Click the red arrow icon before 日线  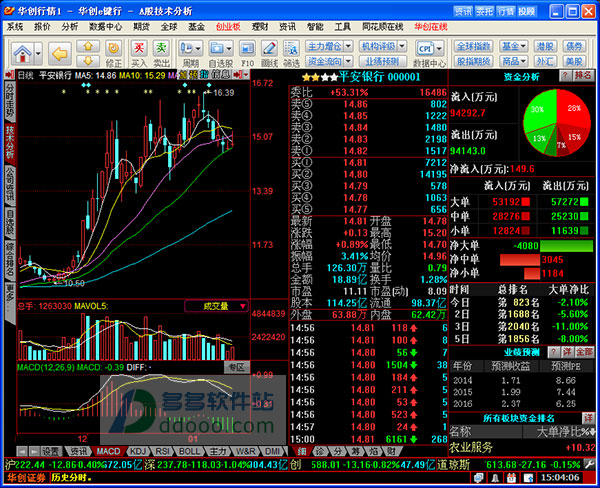[x=10, y=75]
